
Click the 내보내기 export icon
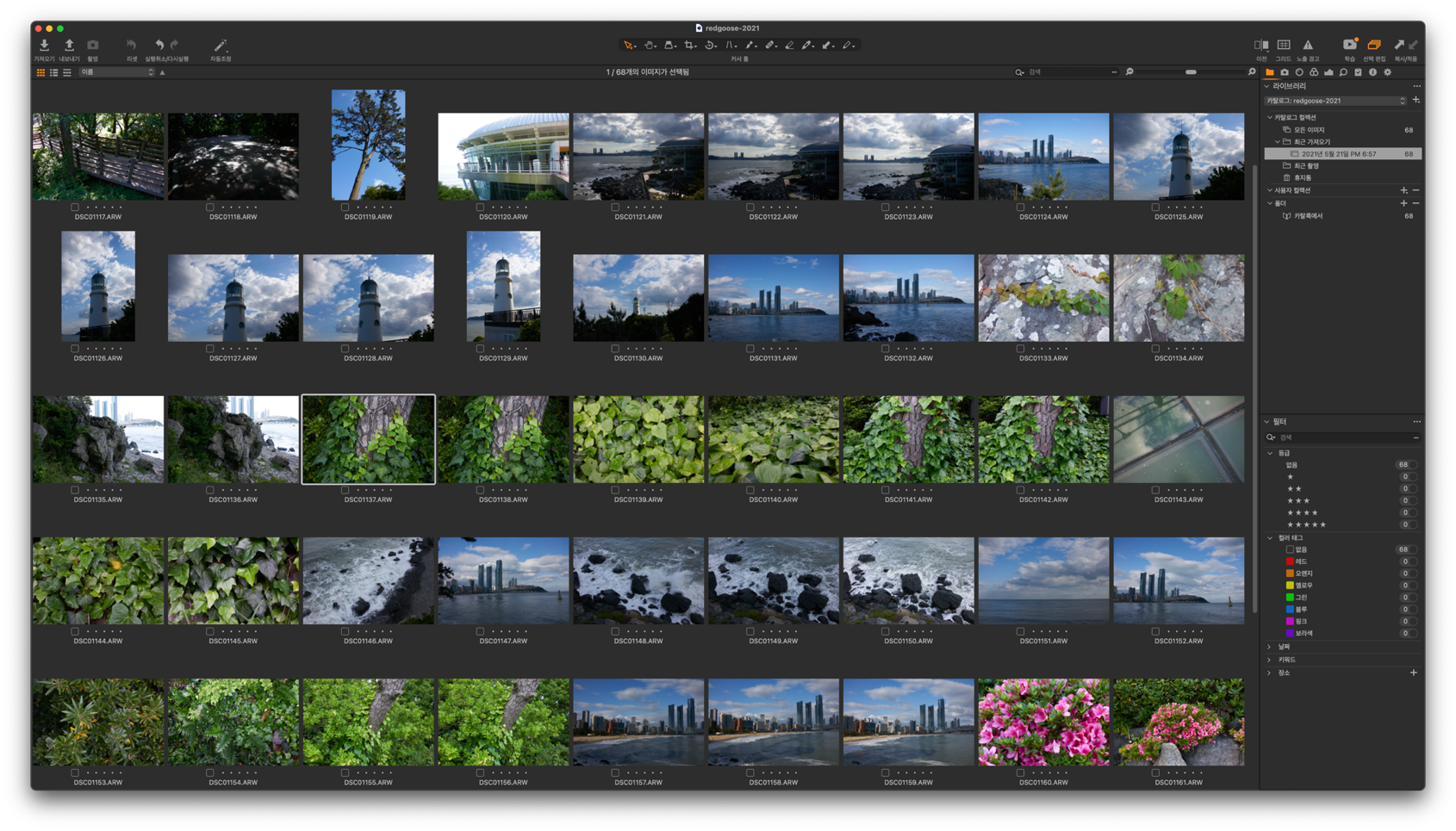click(69, 45)
